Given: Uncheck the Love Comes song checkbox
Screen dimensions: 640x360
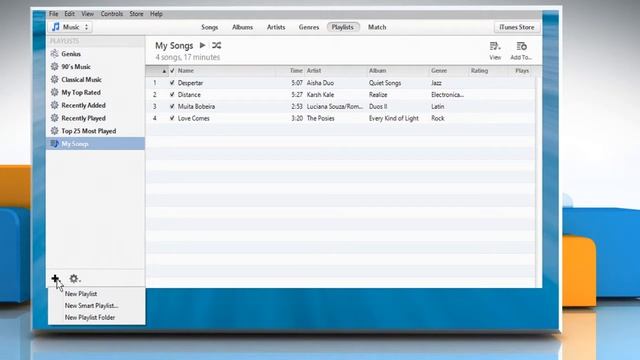Looking at the screenshot, I should pyautogui.click(x=172, y=118).
